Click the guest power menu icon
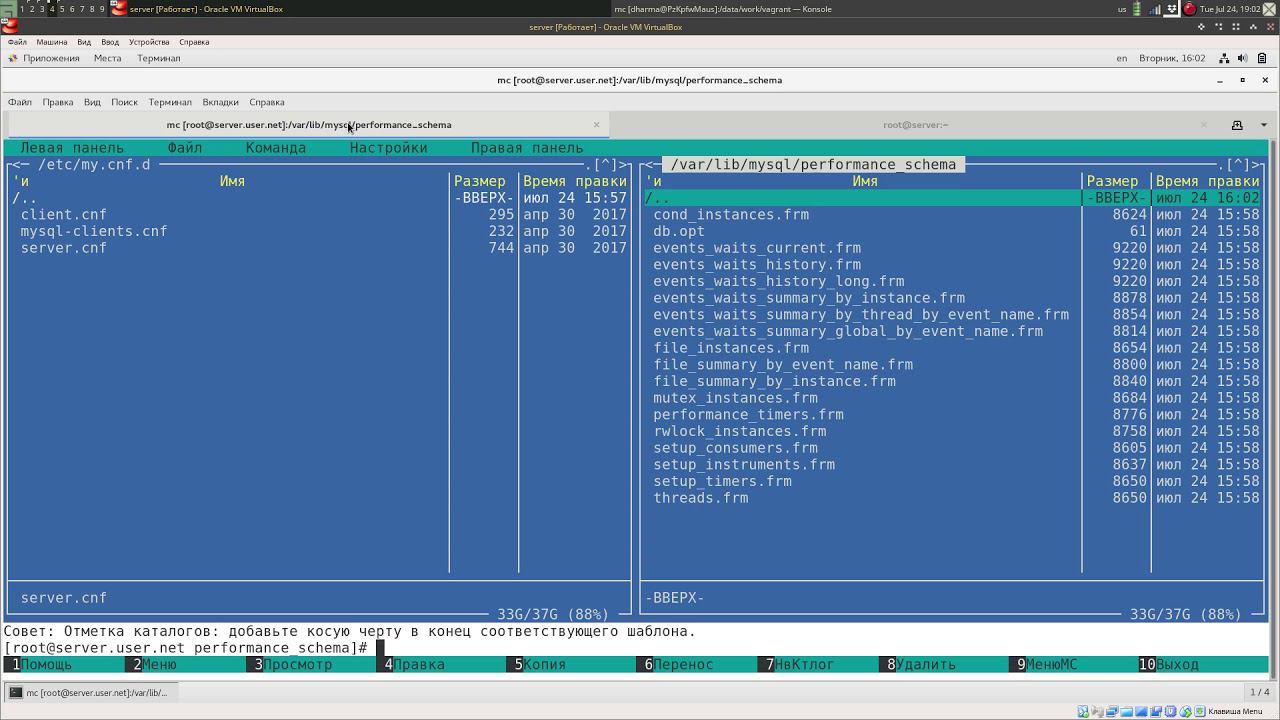This screenshot has height=720, width=1280. tap(1262, 58)
